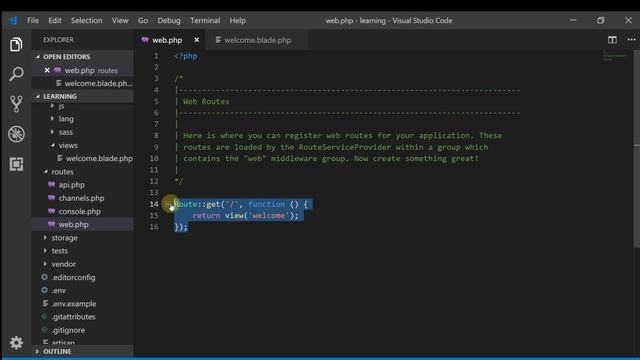Open the Search view in activity bar

(x=16, y=74)
